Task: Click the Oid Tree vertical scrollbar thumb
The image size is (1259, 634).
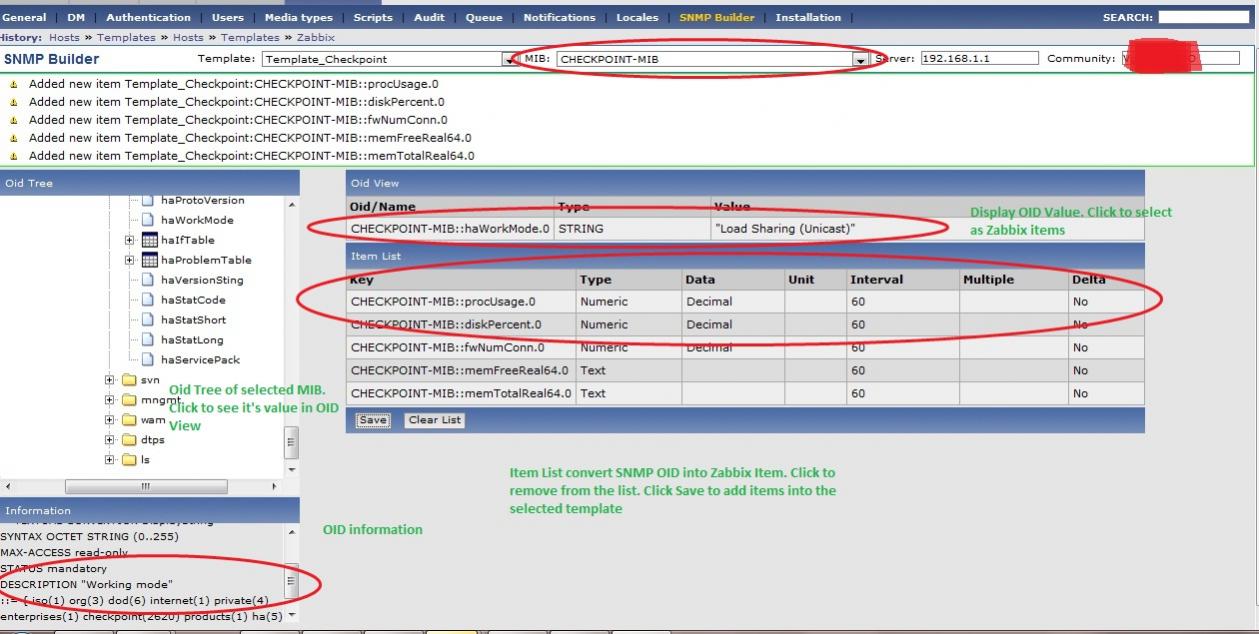Action: pos(291,441)
